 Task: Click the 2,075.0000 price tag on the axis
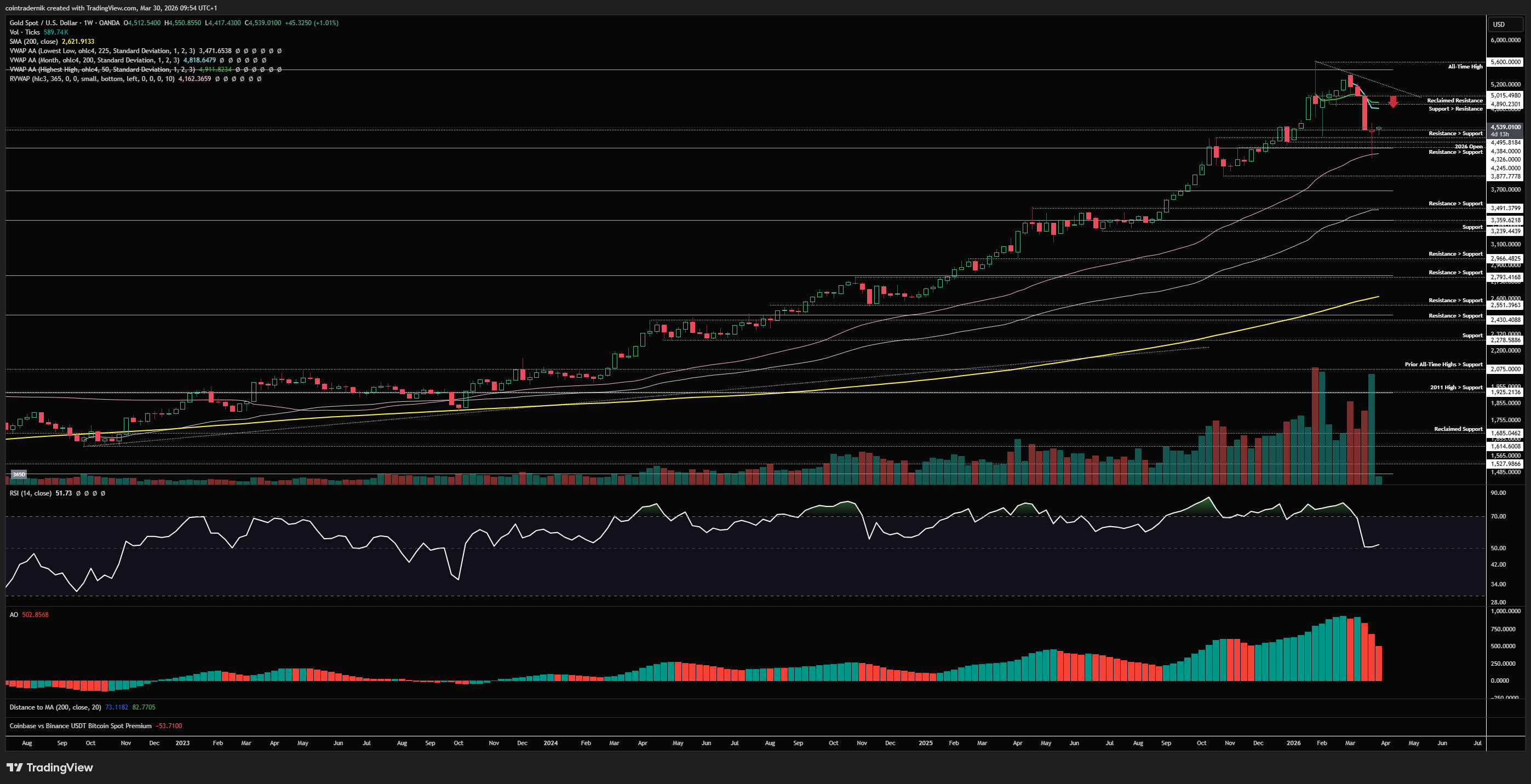pos(1505,369)
